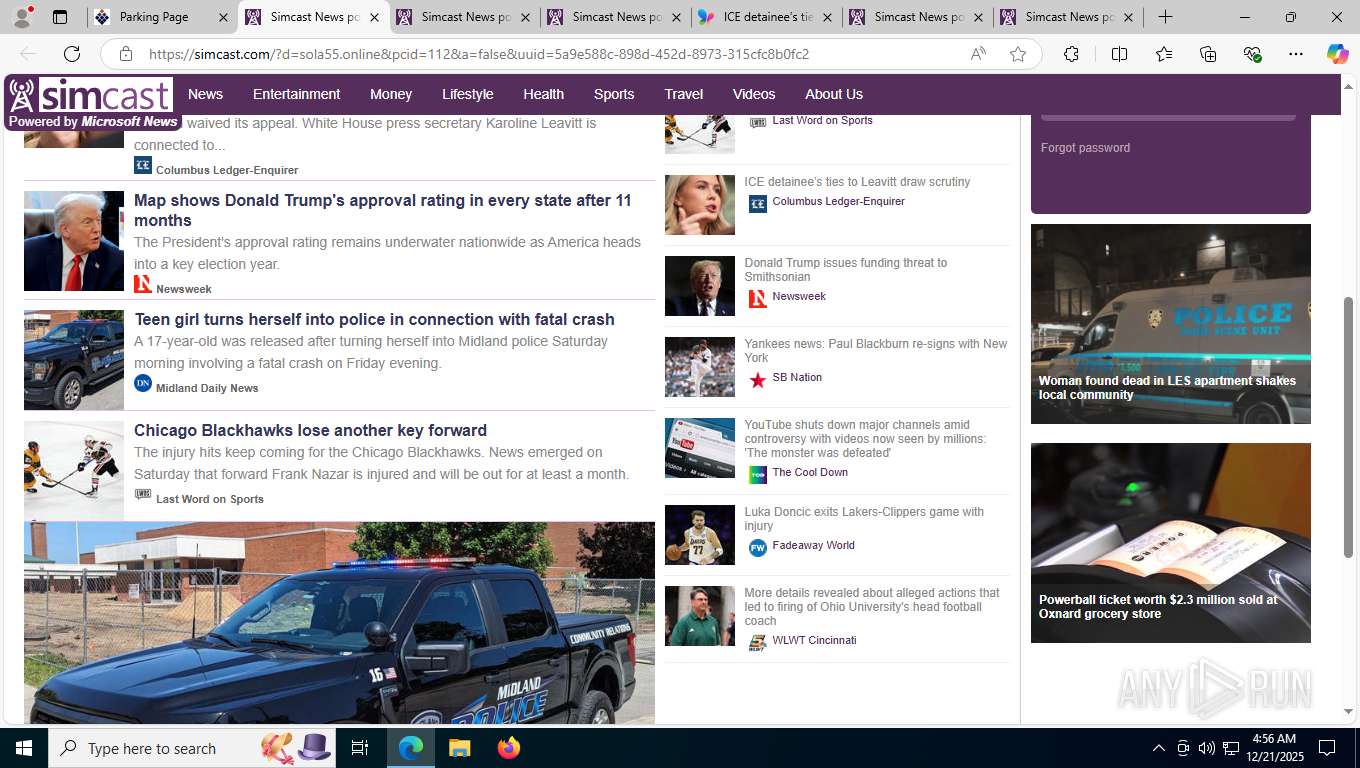Toggle Split screen icon
Image resolution: width=1360 pixels, height=768 pixels.
tap(1119, 54)
